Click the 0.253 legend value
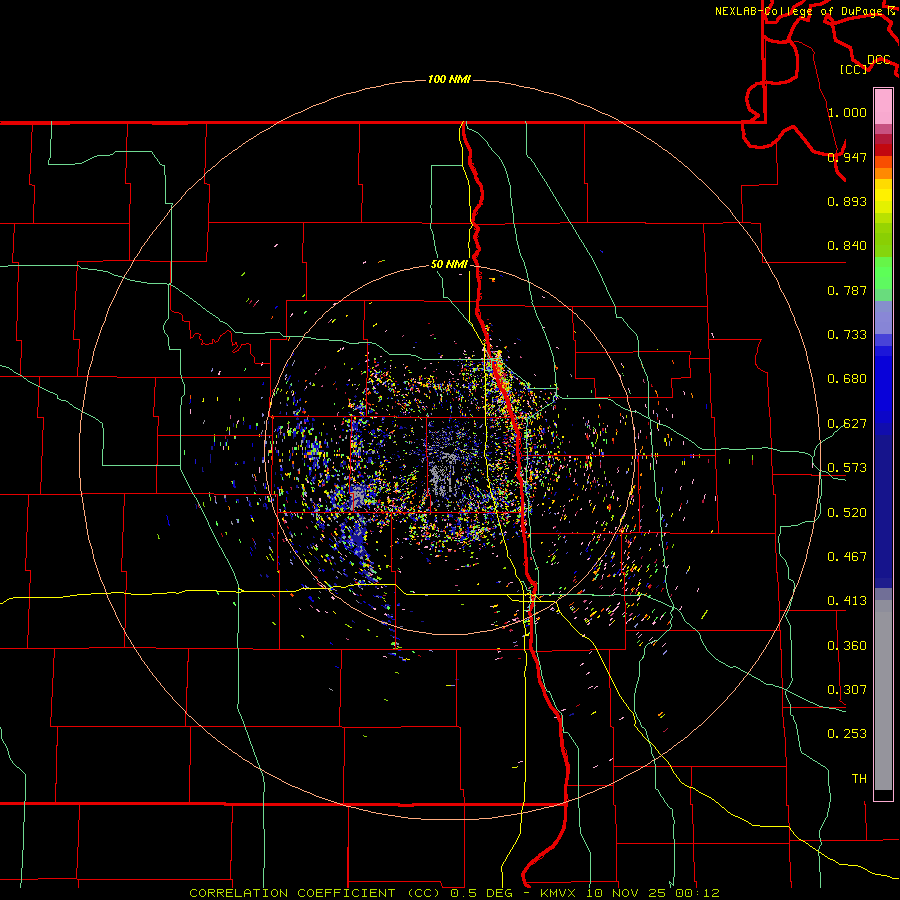The image size is (900, 900). click(x=847, y=734)
